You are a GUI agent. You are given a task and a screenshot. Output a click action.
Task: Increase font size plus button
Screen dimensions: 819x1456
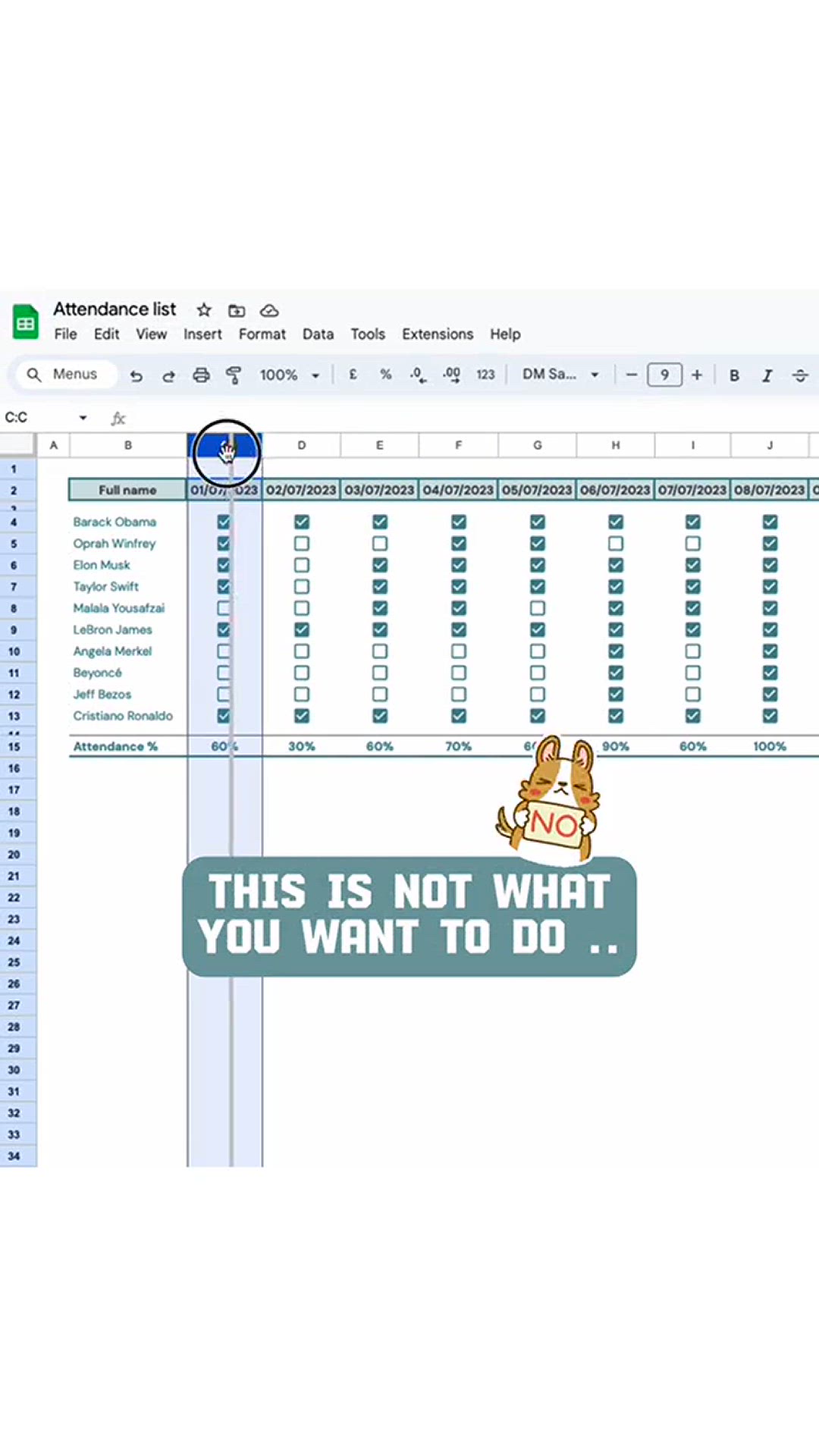click(697, 375)
